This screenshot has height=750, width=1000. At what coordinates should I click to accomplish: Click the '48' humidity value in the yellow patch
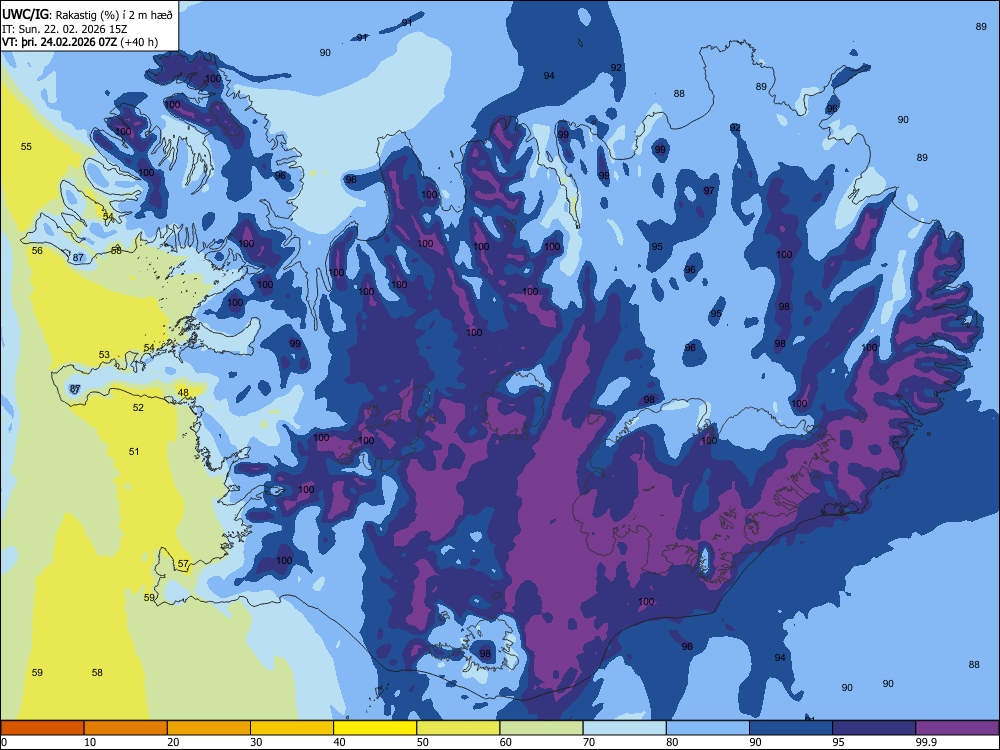click(183, 393)
